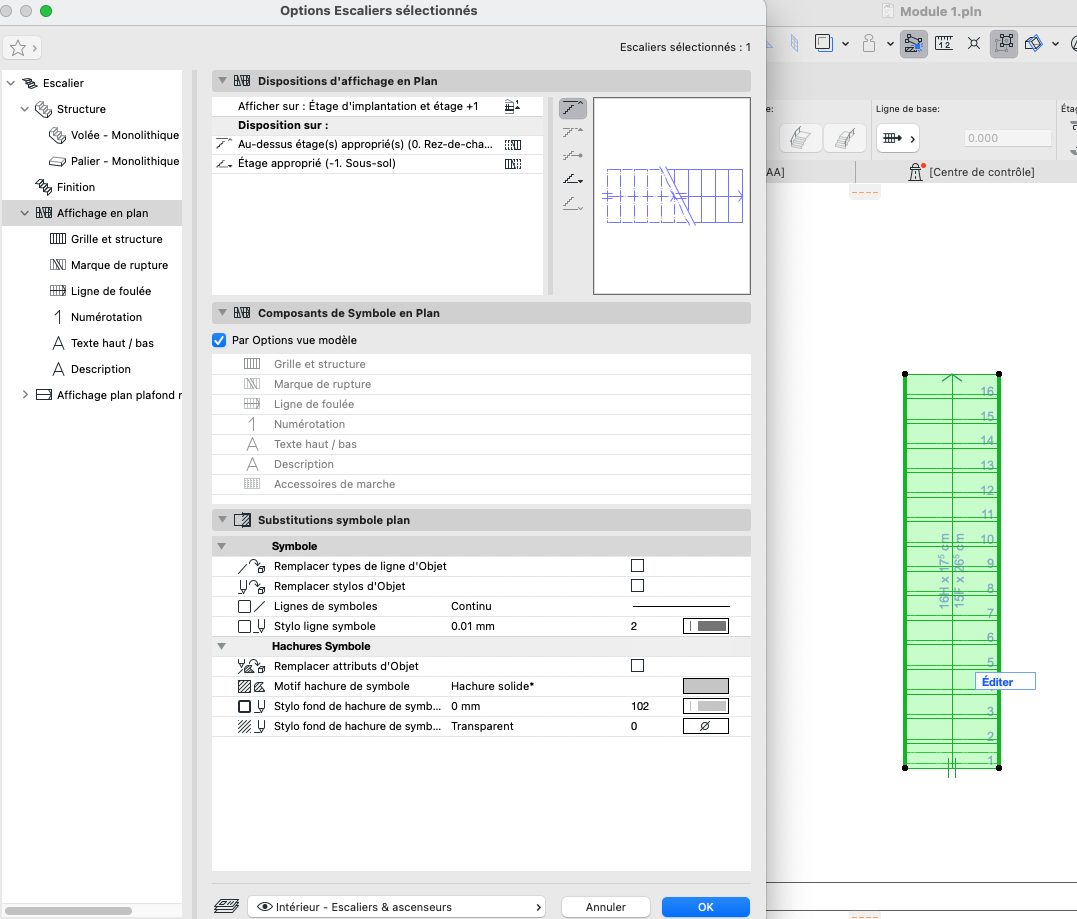Click the transparent pen 0 swatch
The width and height of the screenshot is (1077, 919).
click(x=705, y=726)
